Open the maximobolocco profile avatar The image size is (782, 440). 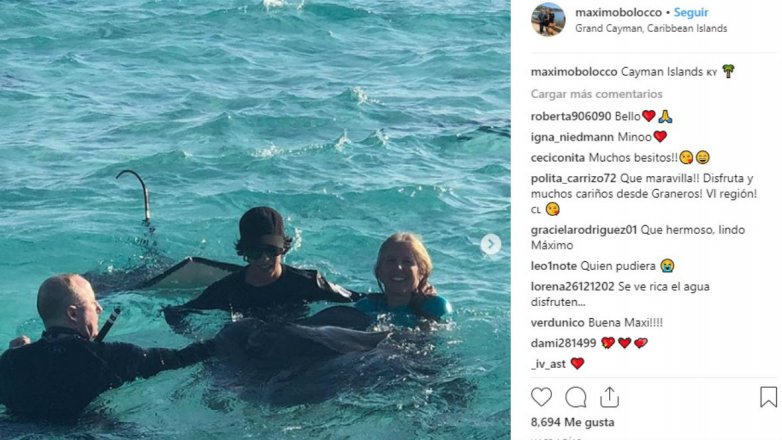click(x=548, y=19)
